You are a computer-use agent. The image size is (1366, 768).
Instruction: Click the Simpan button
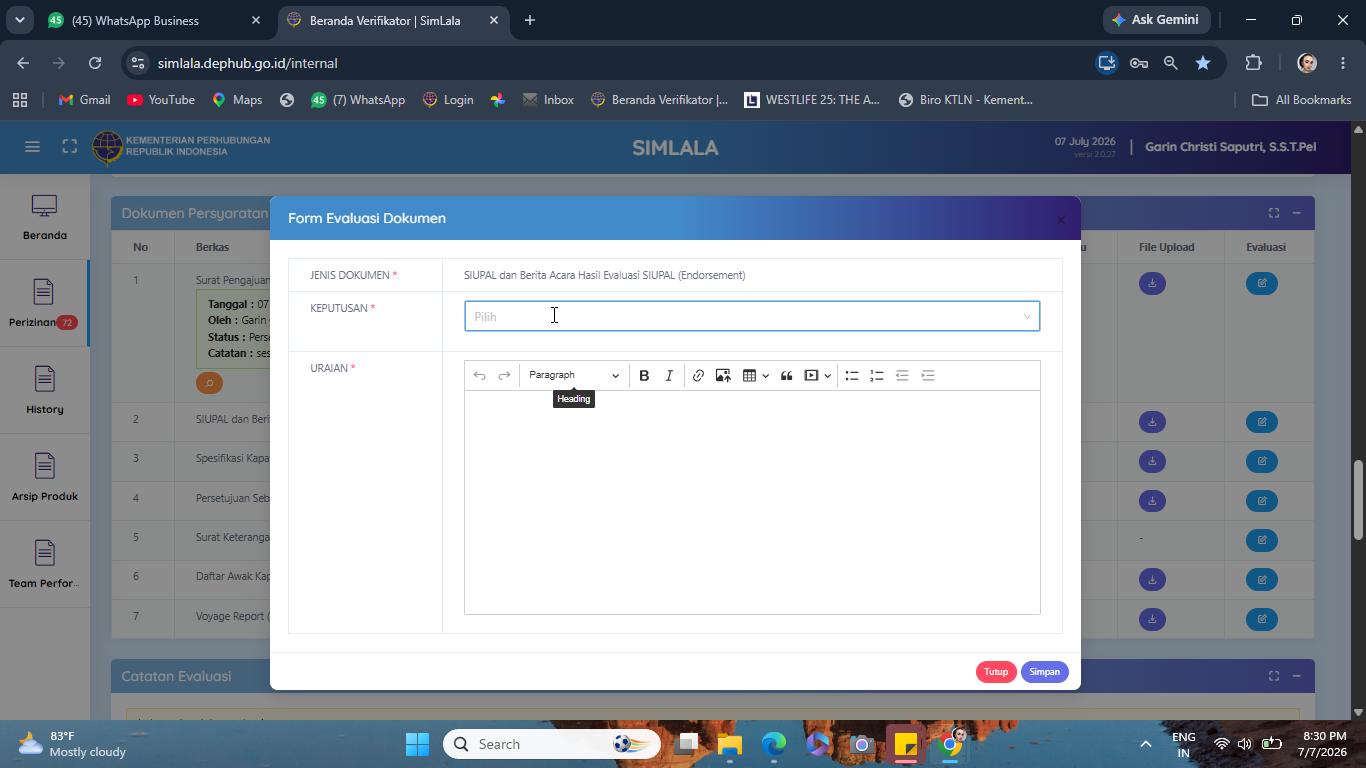(x=1044, y=672)
